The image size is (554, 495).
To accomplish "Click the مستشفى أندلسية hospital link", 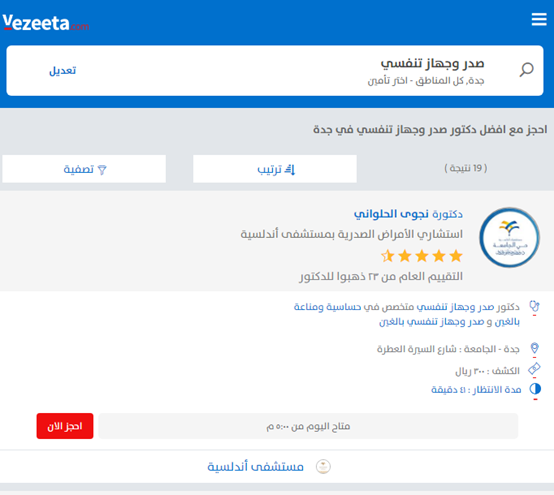I will click(255, 467).
